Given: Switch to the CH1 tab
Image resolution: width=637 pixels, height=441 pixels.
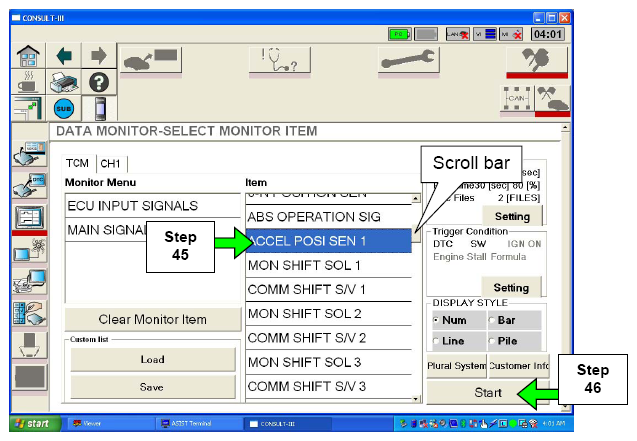Looking at the screenshot, I should coord(110,163).
